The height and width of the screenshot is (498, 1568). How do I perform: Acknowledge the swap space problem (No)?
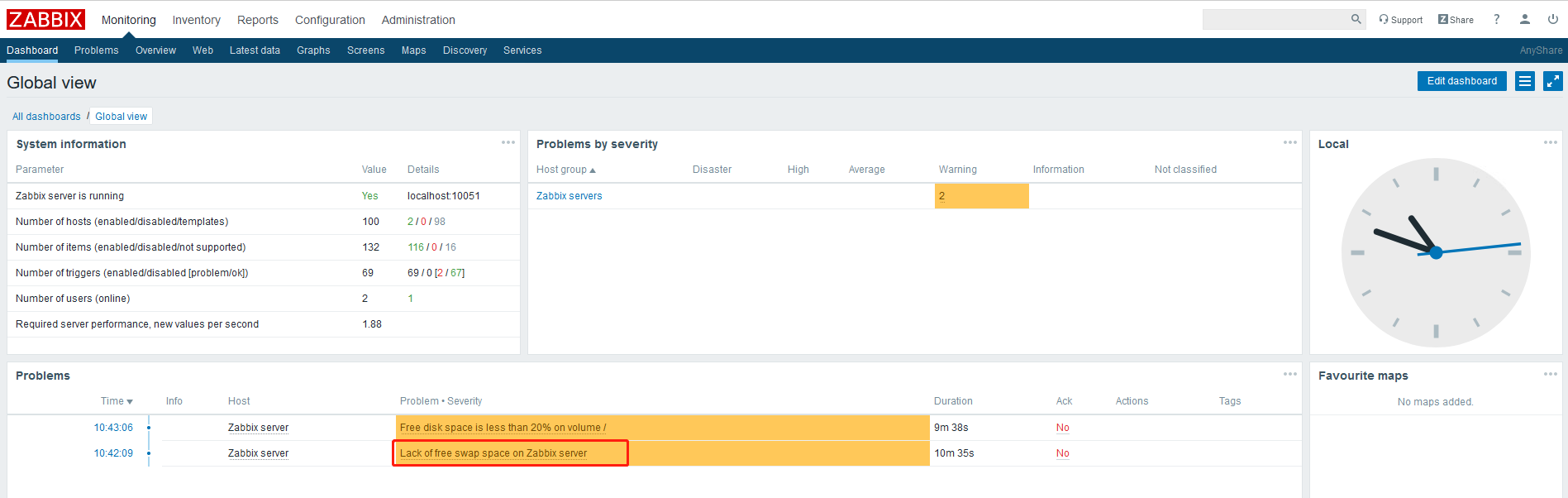(1063, 453)
